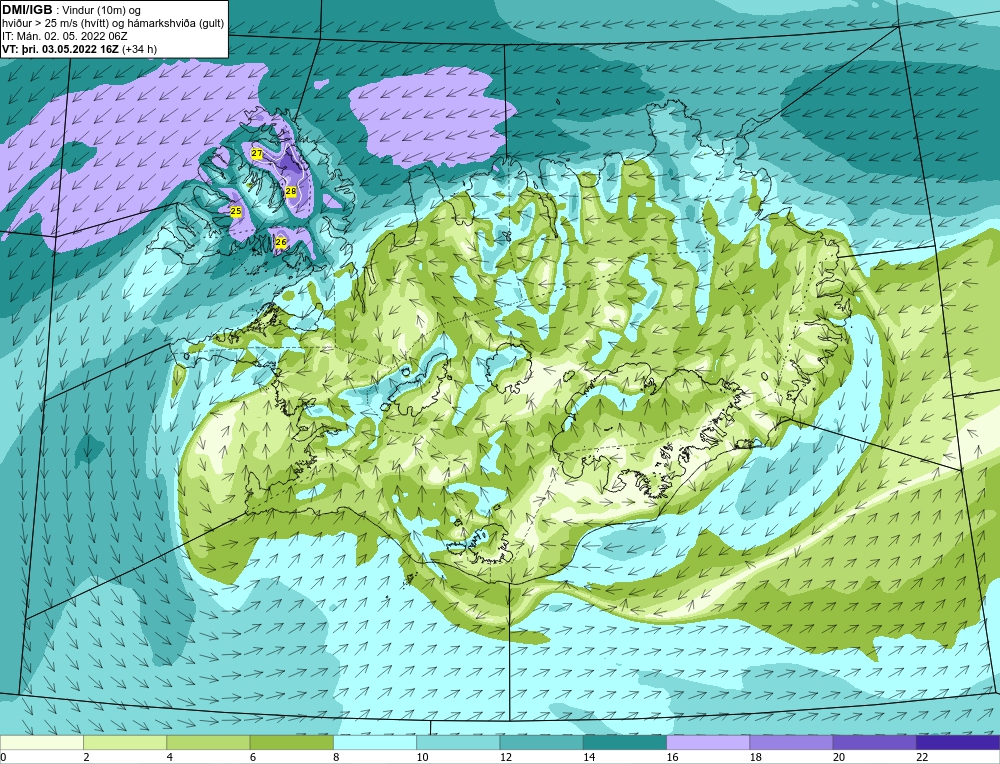1000x764 pixels.
Task: Click the 20–22 m/s violet legend swatch
Action: pos(874,742)
